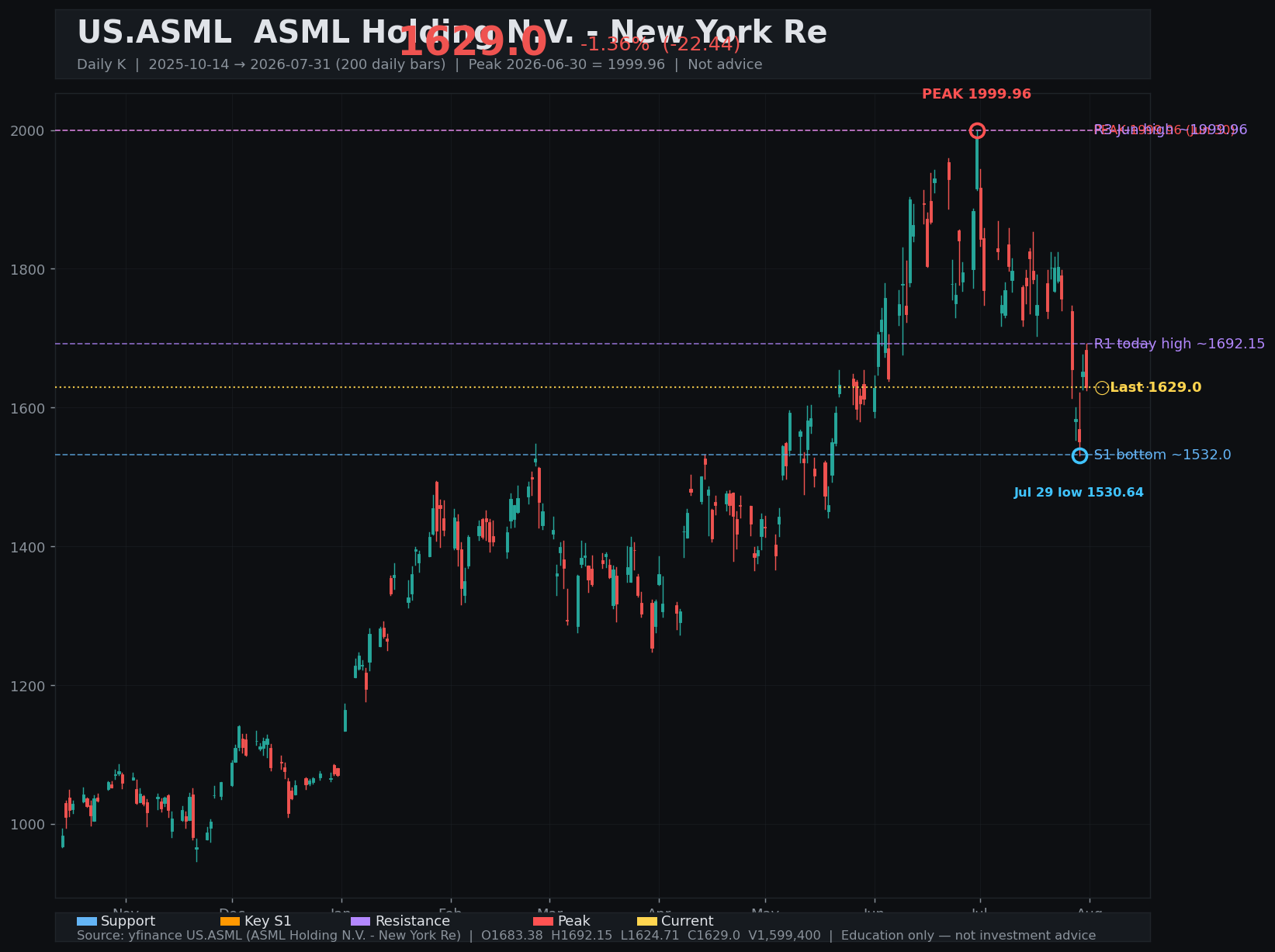The width and height of the screenshot is (1275, 952).
Task: Click the yfinance source footer text
Action: coord(586,936)
